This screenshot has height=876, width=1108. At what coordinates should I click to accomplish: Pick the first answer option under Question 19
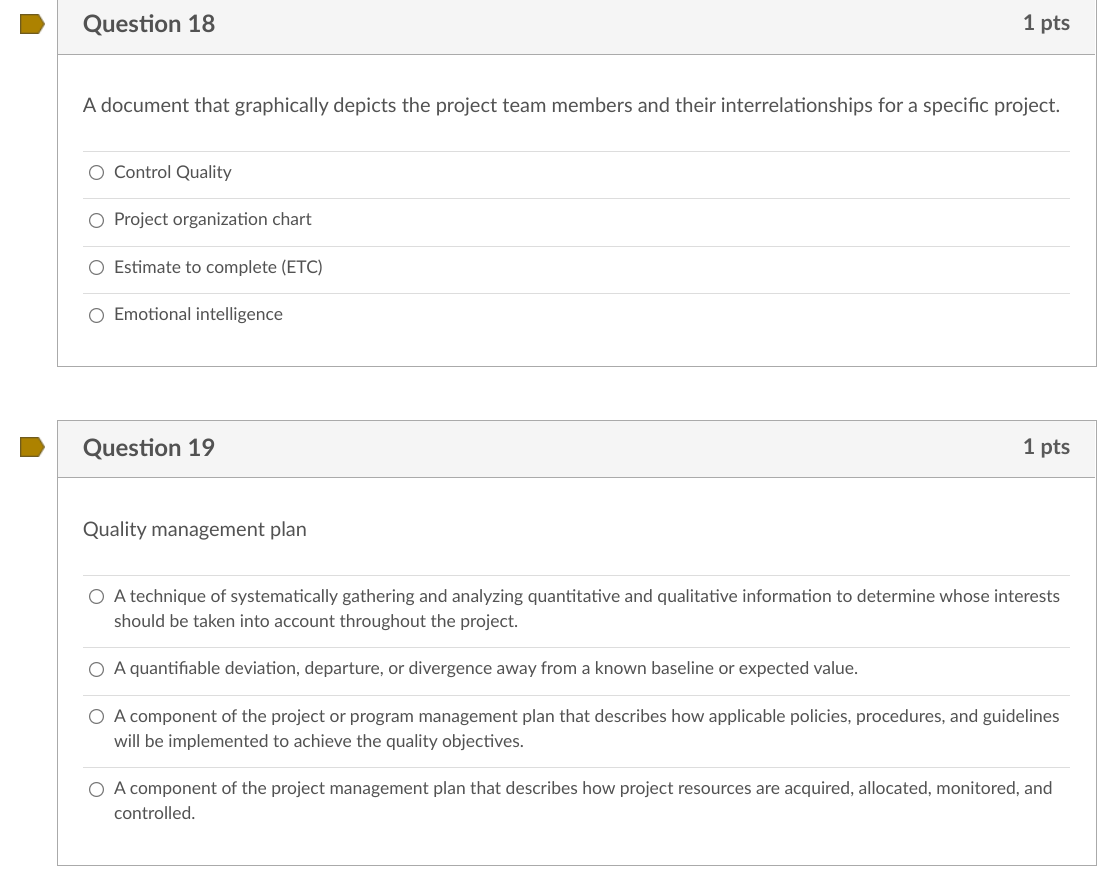(96, 596)
